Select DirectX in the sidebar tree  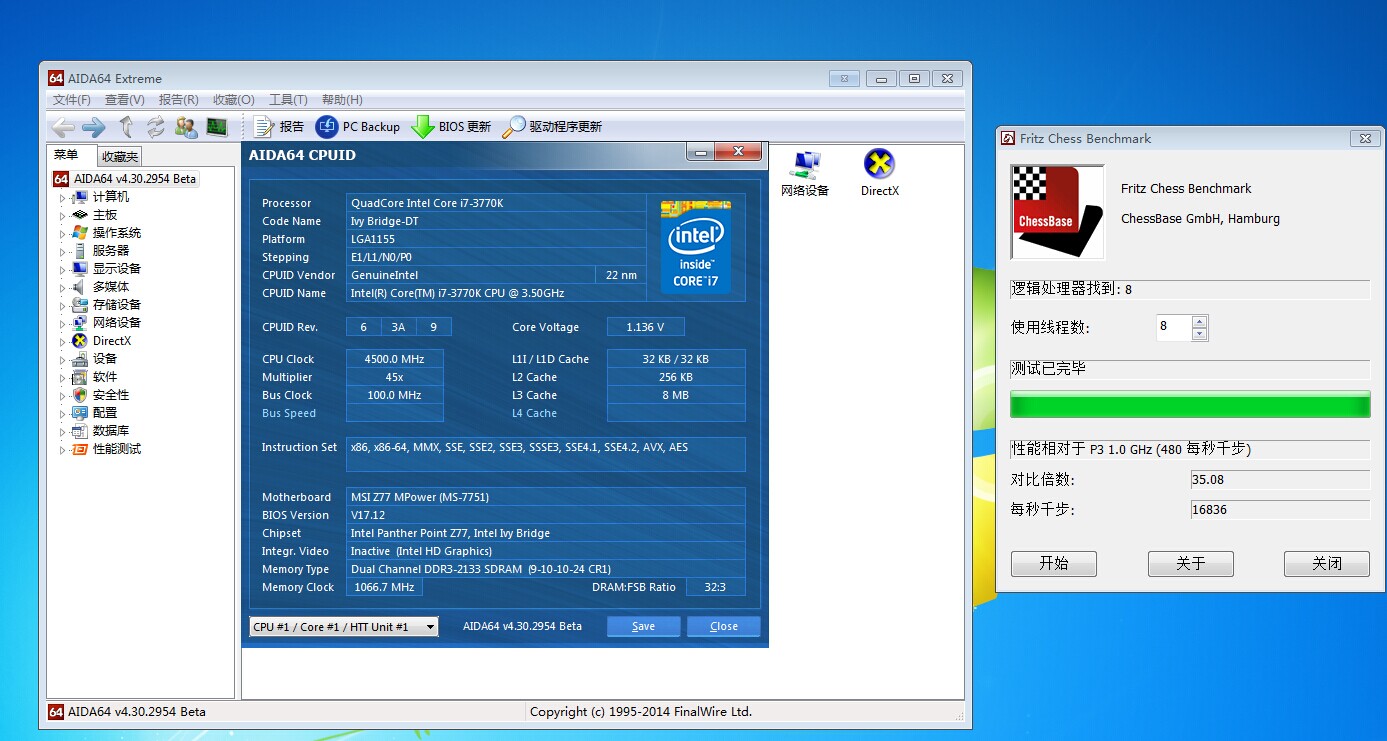coord(101,341)
